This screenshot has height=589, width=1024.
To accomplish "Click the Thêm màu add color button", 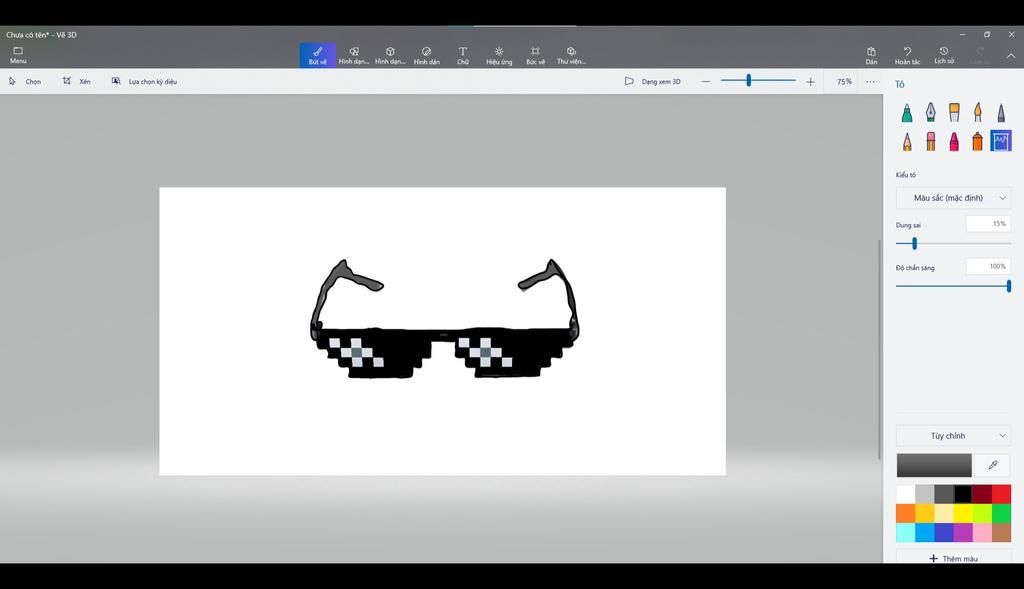I will 953,558.
